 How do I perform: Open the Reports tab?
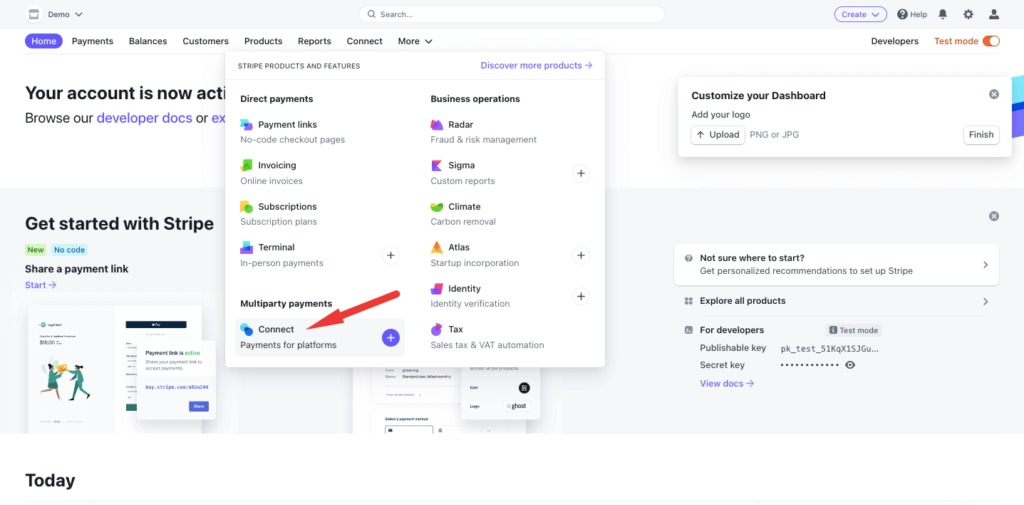pos(314,41)
